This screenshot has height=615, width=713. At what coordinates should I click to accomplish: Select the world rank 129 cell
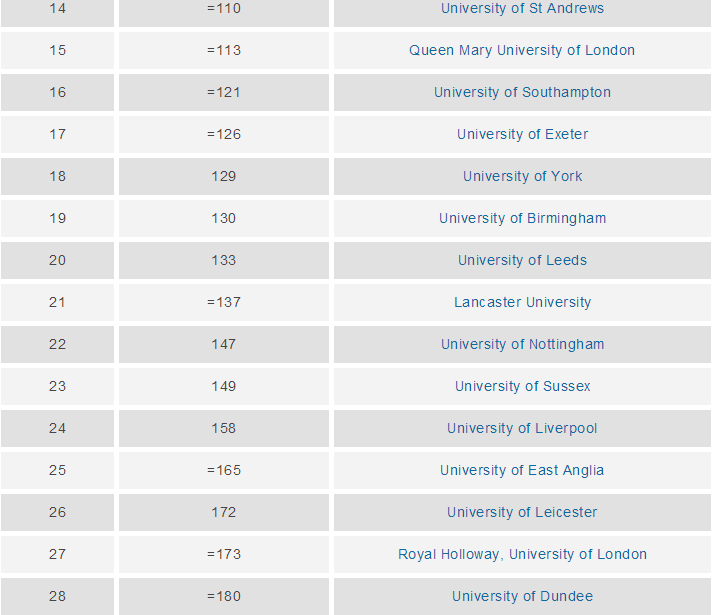tap(224, 177)
